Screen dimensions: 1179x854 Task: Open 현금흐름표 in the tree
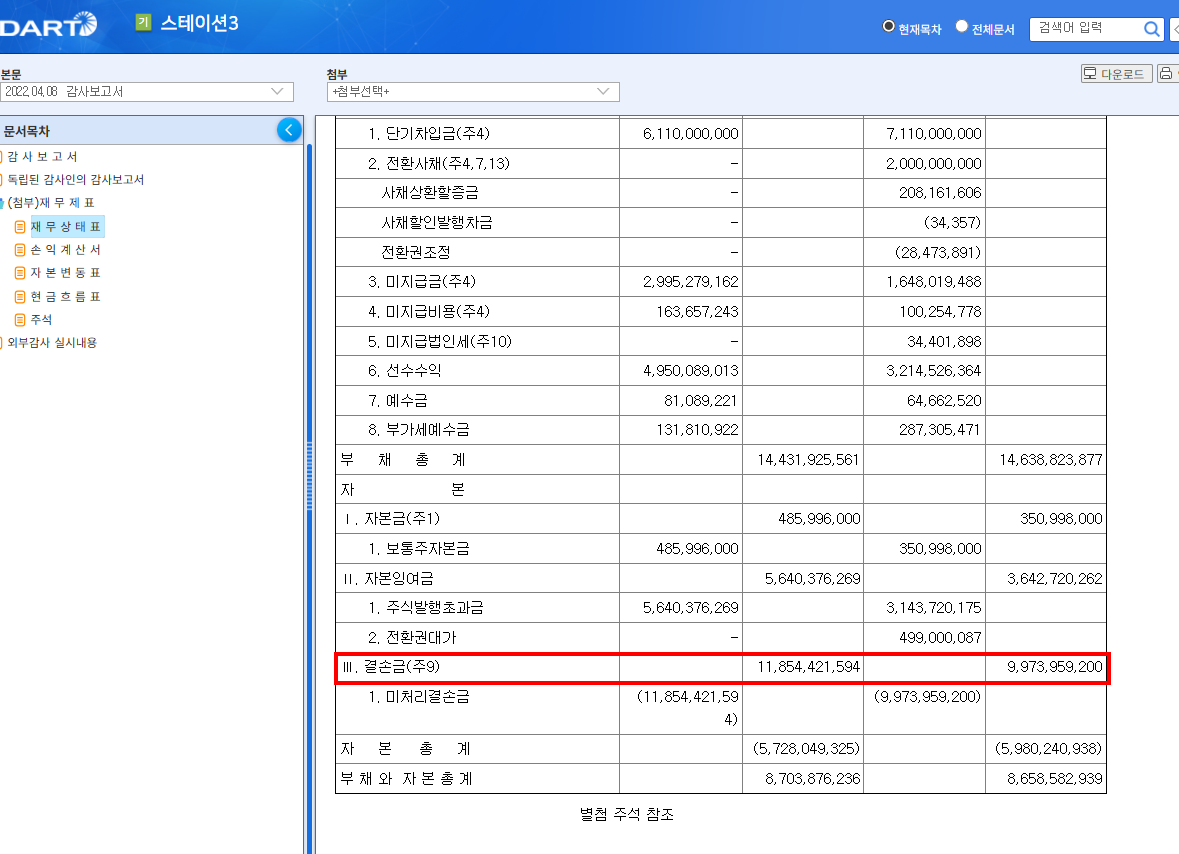click(66, 297)
